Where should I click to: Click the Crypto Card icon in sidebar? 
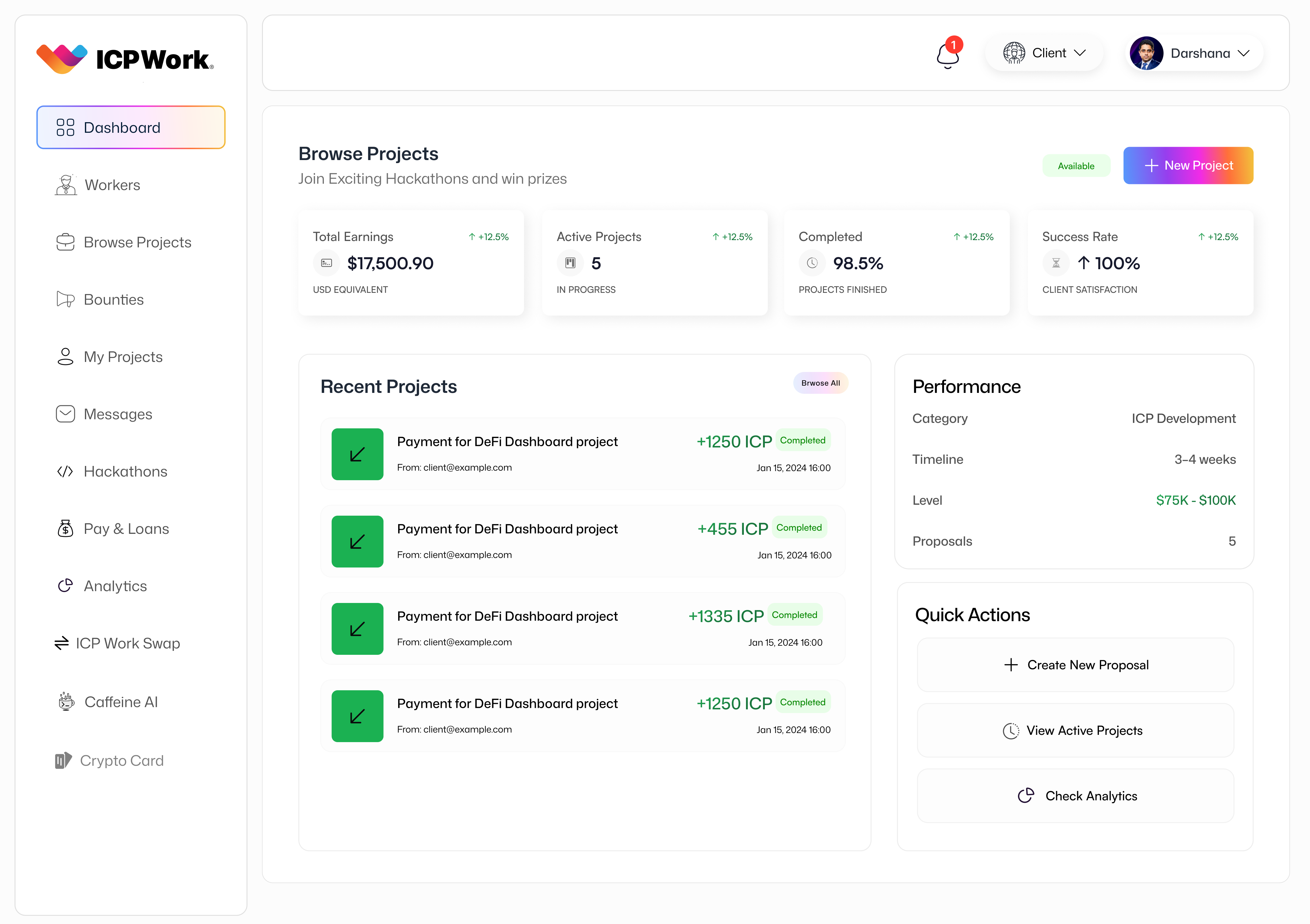pyautogui.click(x=63, y=760)
